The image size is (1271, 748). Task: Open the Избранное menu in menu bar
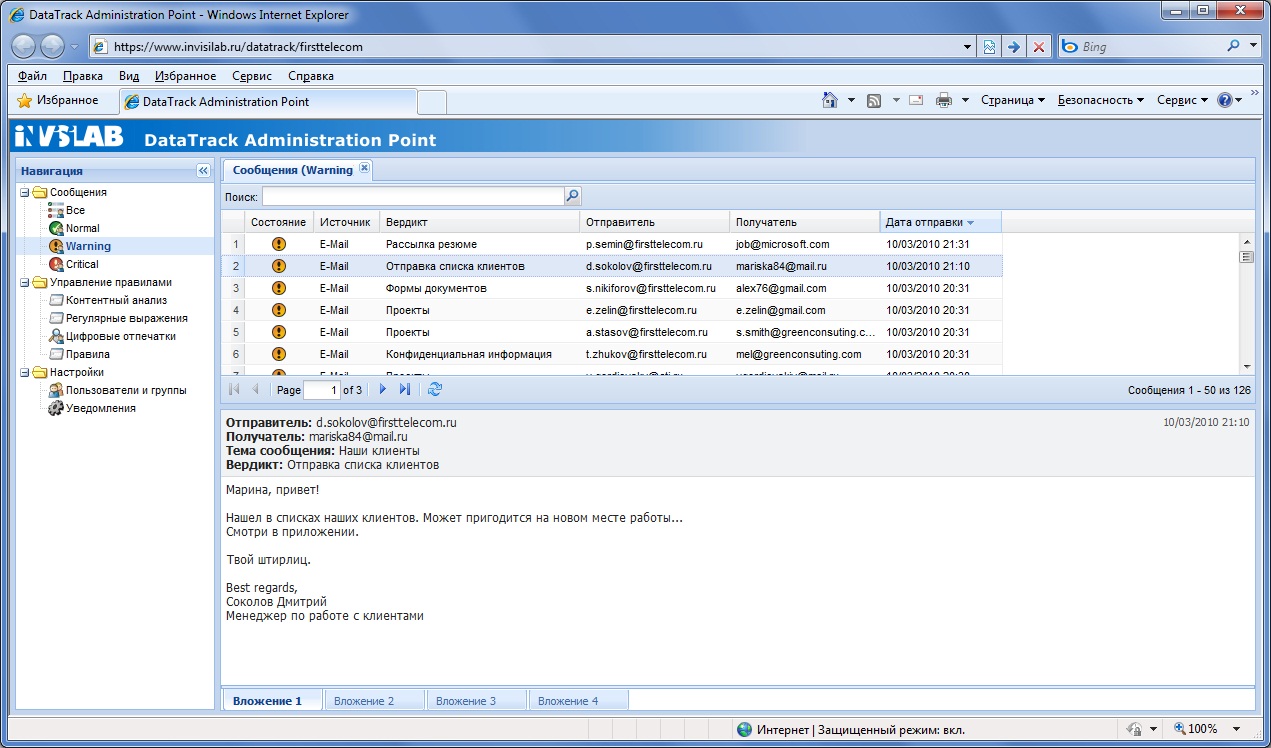point(185,76)
